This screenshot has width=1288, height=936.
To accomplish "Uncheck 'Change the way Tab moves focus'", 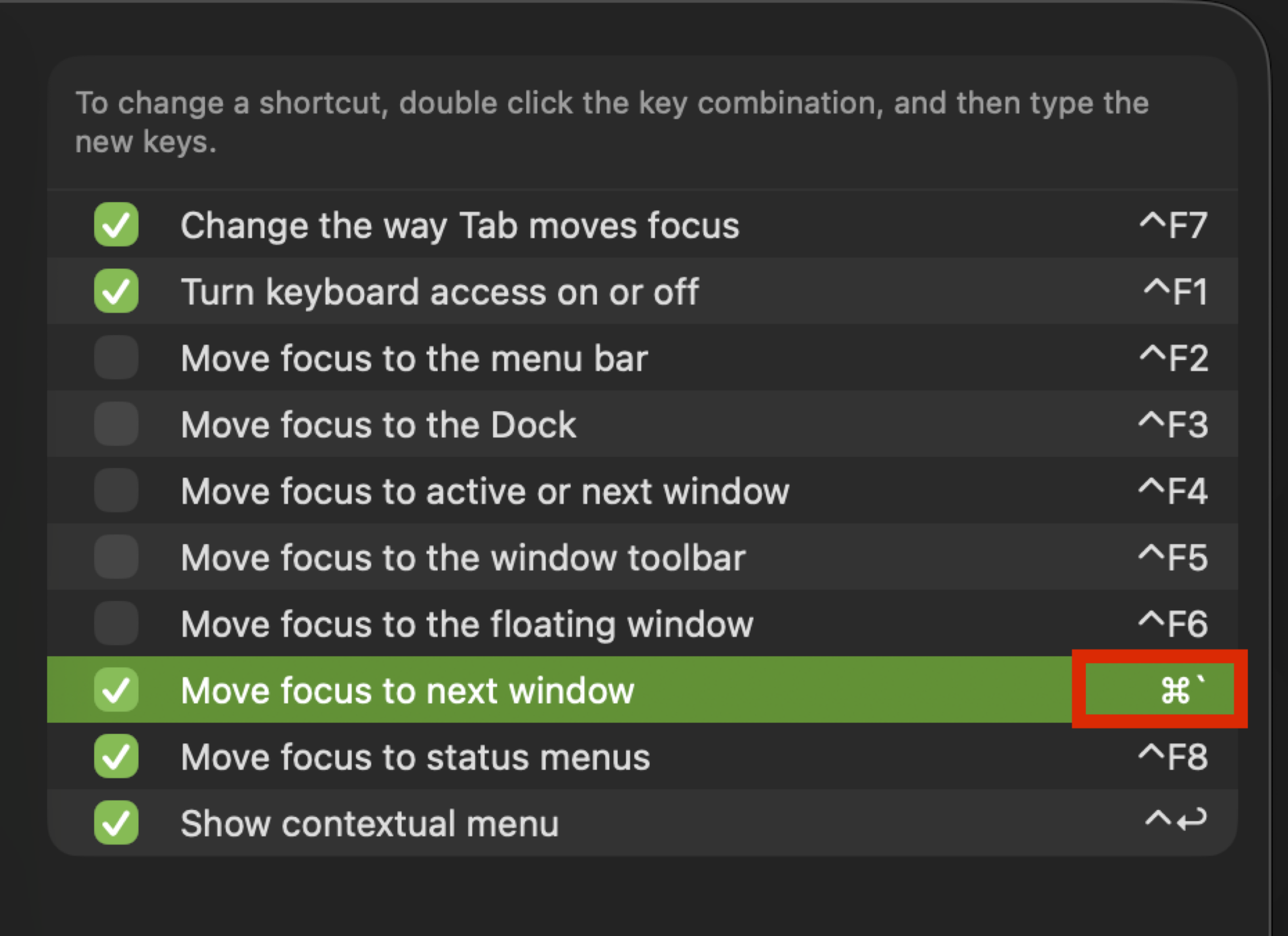I will tap(116, 225).
